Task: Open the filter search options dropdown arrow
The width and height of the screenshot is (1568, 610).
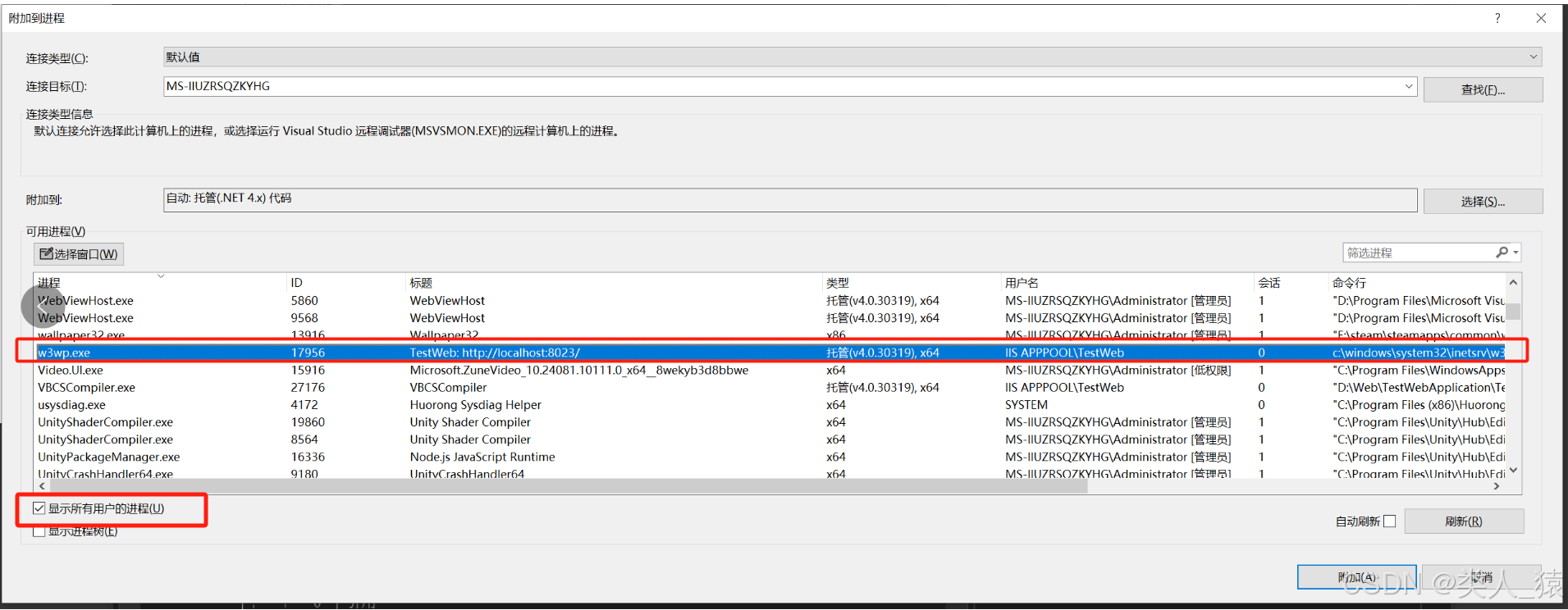Action: coord(1516,253)
